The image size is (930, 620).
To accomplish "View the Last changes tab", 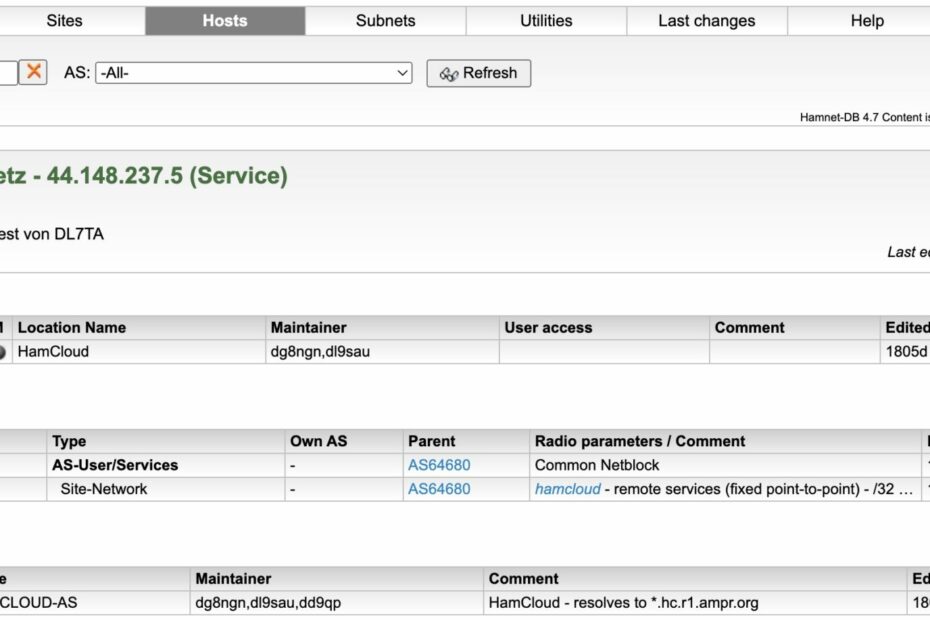I will pos(706,20).
